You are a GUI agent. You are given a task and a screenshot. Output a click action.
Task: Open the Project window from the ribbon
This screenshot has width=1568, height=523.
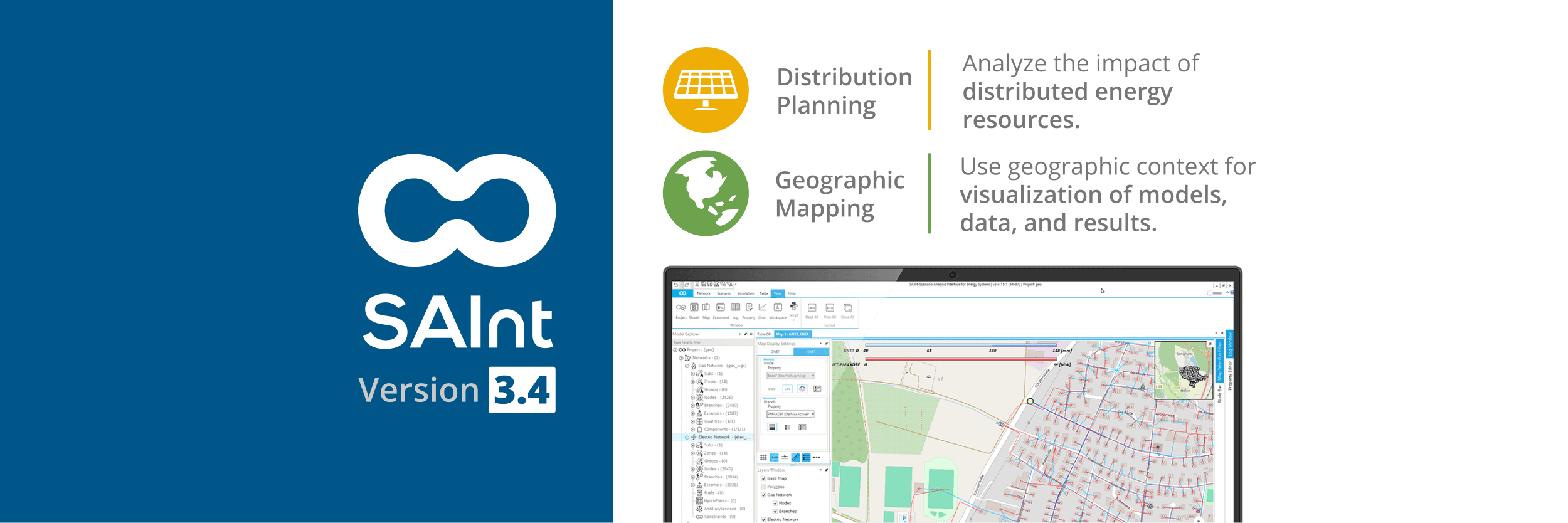pyautogui.click(x=681, y=309)
